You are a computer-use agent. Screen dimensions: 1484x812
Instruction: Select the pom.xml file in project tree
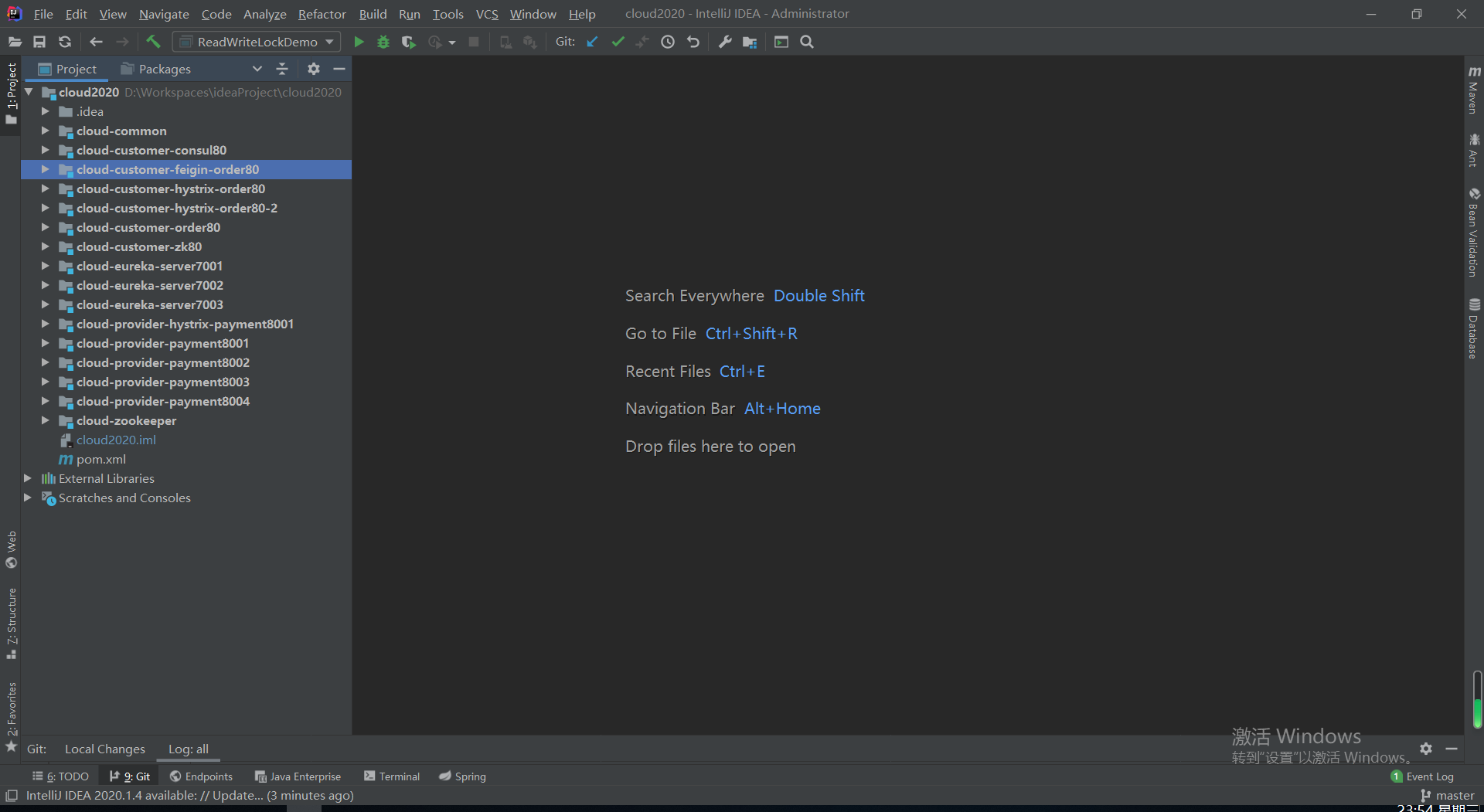[100, 459]
